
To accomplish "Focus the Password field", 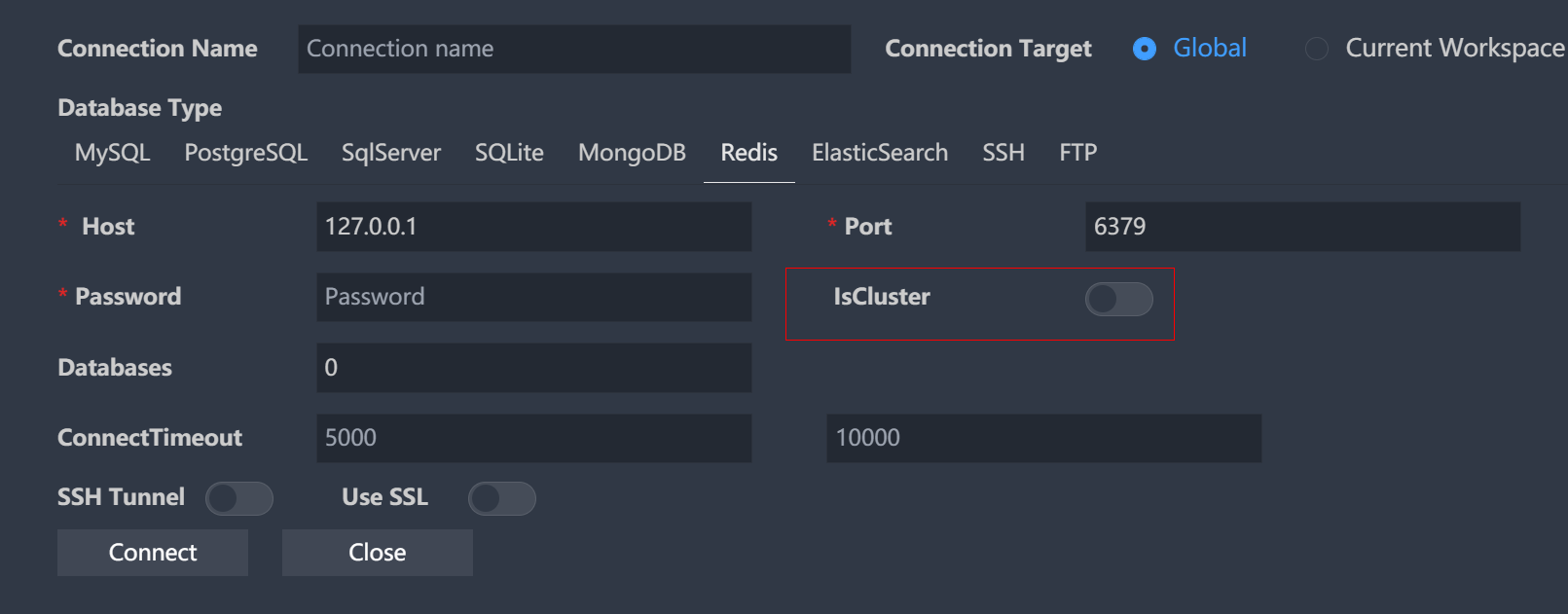I will (533, 297).
